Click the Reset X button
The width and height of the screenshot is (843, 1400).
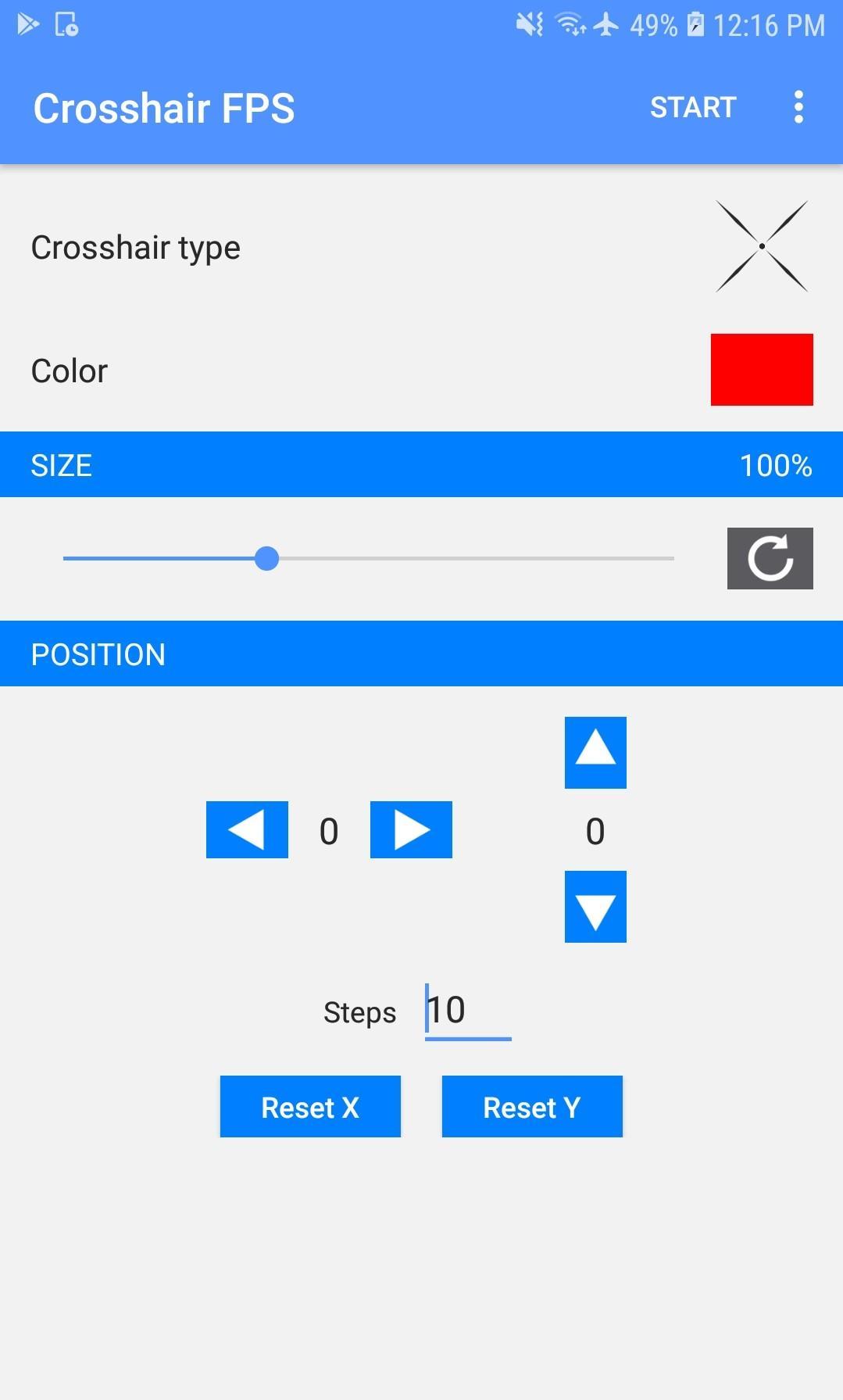pyautogui.click(x=310, y=1106)
